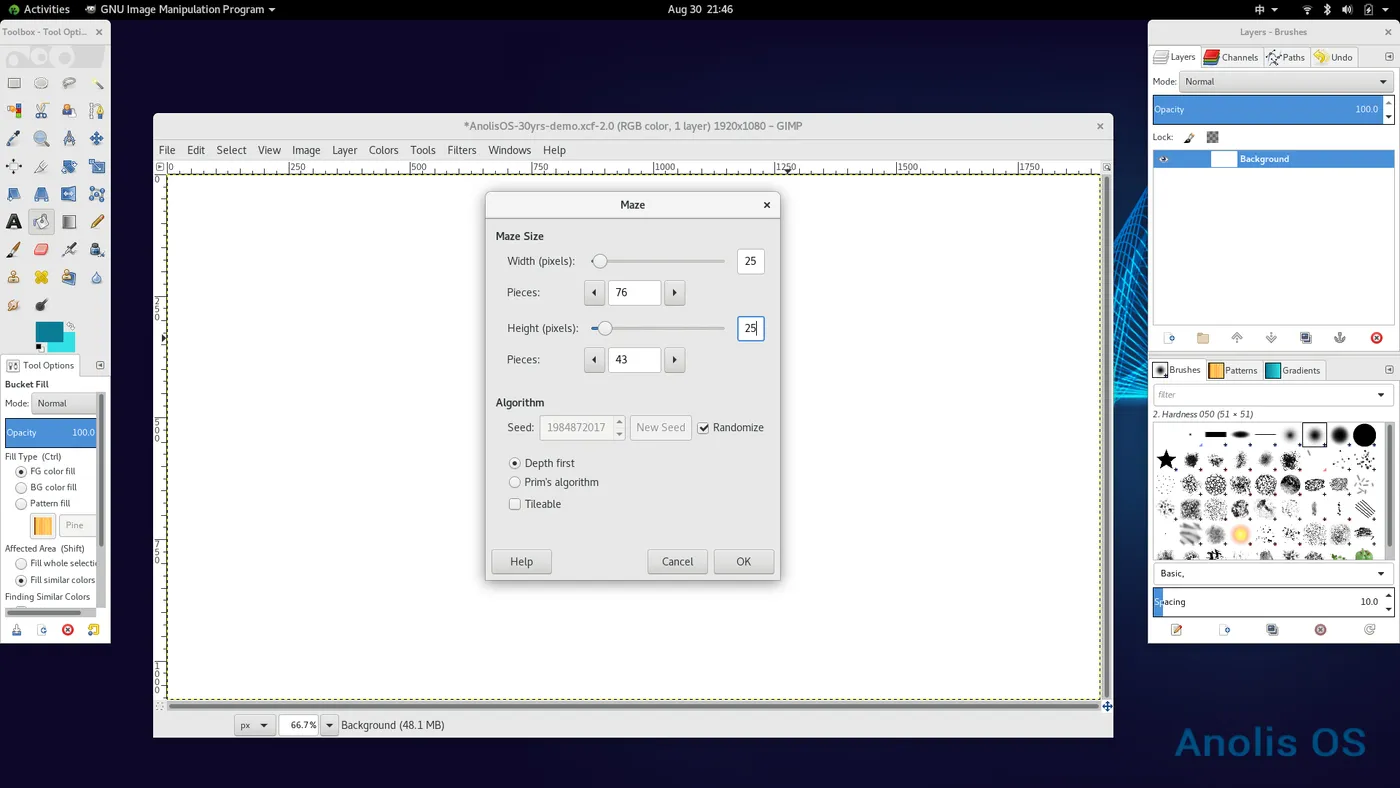Select Prim's algorithm radio button
The width and height of the screenshot is (1400, 788).
point(515,482)
